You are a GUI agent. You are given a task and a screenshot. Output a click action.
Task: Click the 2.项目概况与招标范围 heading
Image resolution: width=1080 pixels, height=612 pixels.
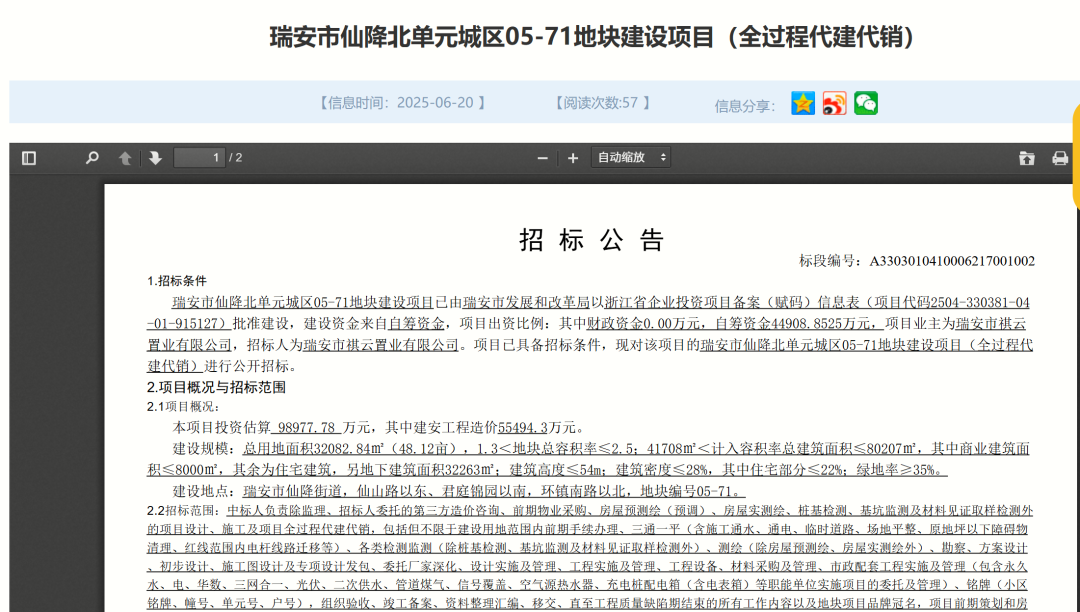point(216,387)
